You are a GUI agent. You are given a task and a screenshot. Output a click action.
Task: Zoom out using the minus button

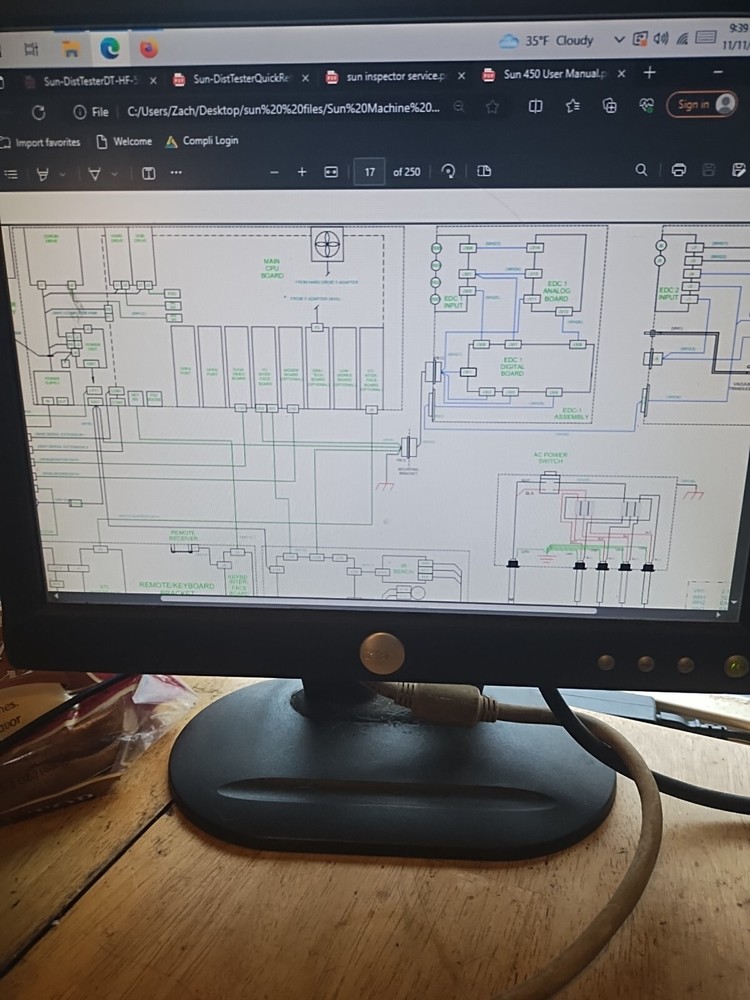click(274, 172)
